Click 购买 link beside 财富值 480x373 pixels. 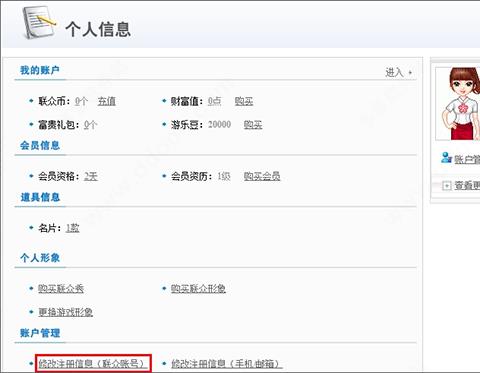(x=244, y=101)
